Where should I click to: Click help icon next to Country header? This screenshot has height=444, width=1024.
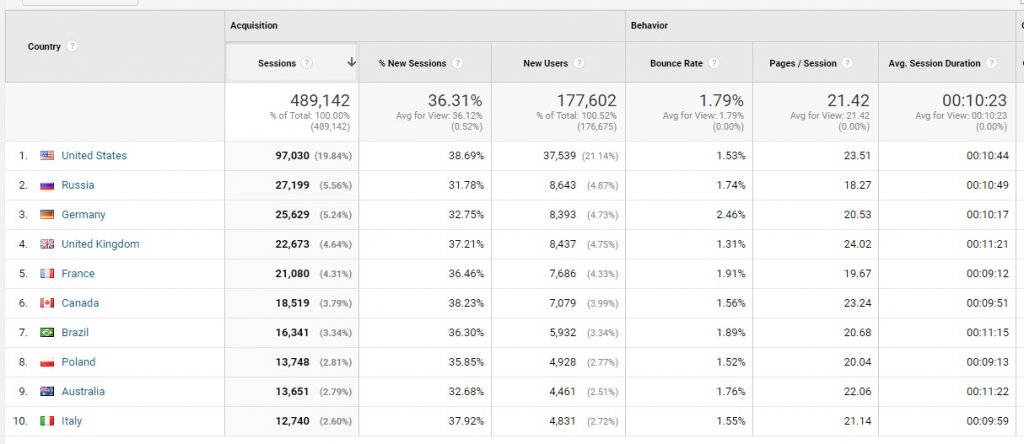(x=72, y=47)
